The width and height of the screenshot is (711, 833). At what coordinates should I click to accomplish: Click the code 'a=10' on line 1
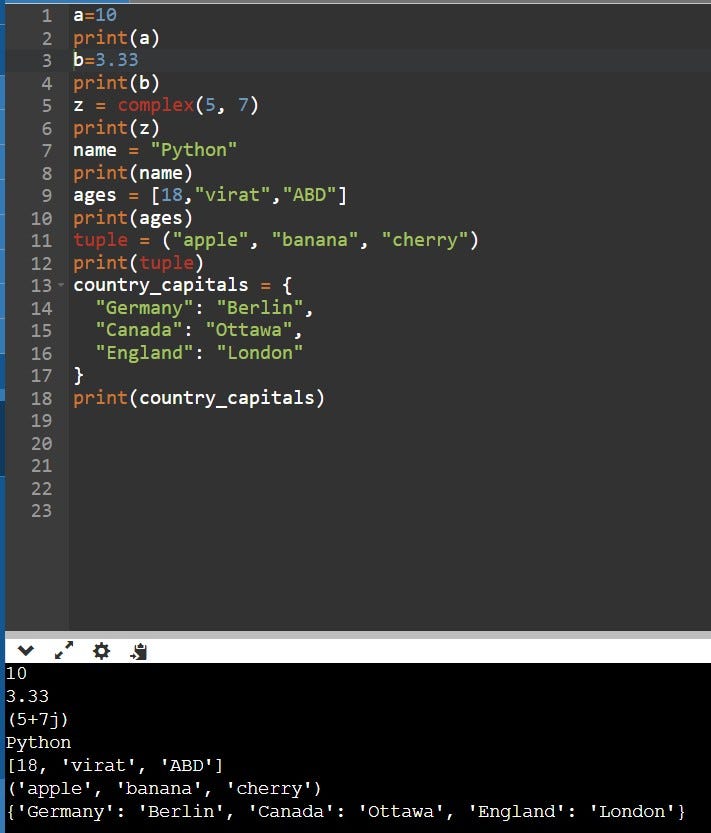click(95, 15)
